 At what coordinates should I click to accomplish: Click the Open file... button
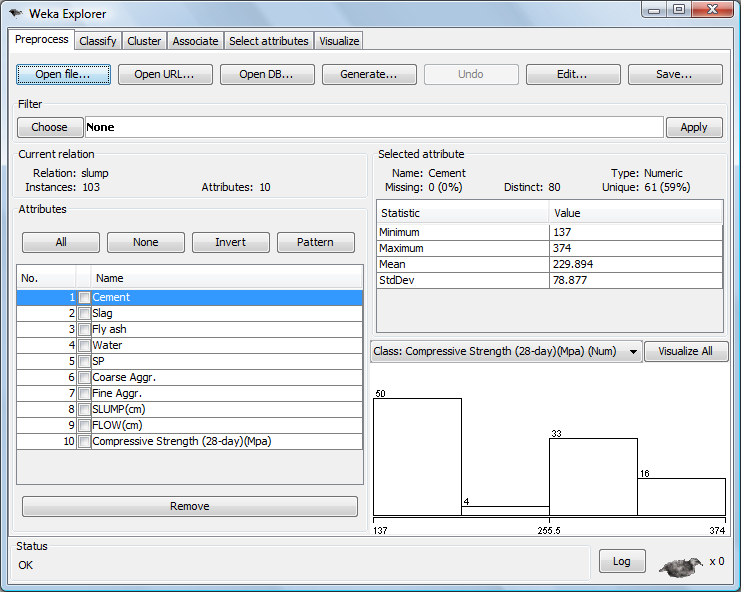[63, 75]
